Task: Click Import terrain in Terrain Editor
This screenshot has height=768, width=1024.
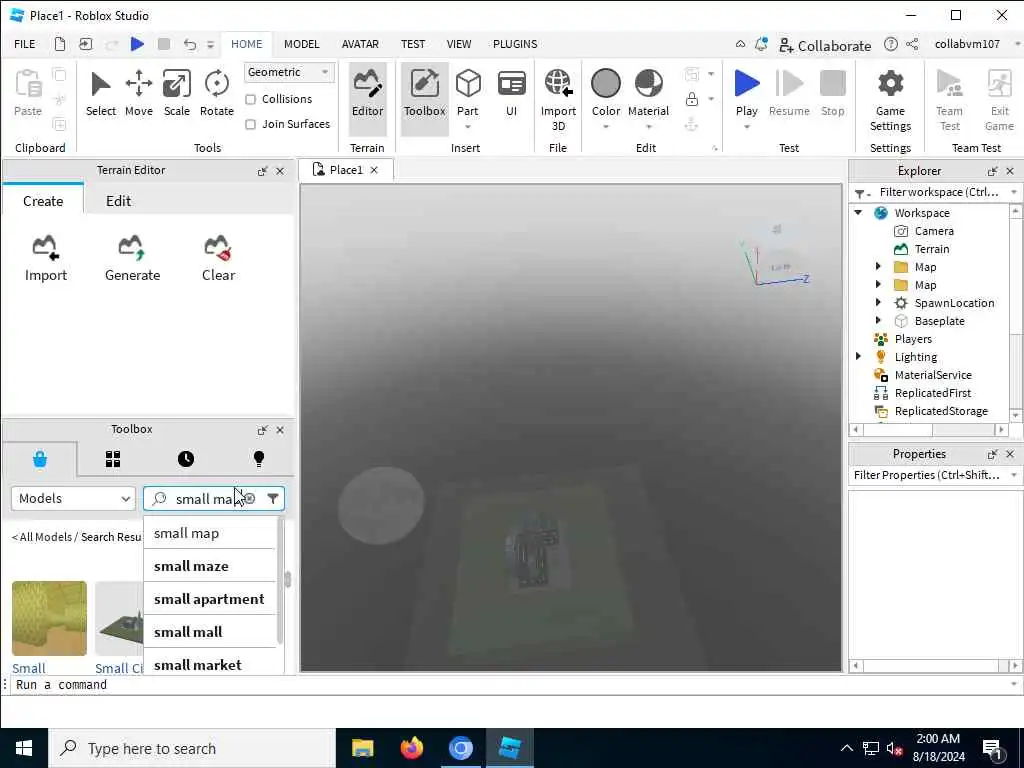Action: pyautogui.click(x=46, y=259)
